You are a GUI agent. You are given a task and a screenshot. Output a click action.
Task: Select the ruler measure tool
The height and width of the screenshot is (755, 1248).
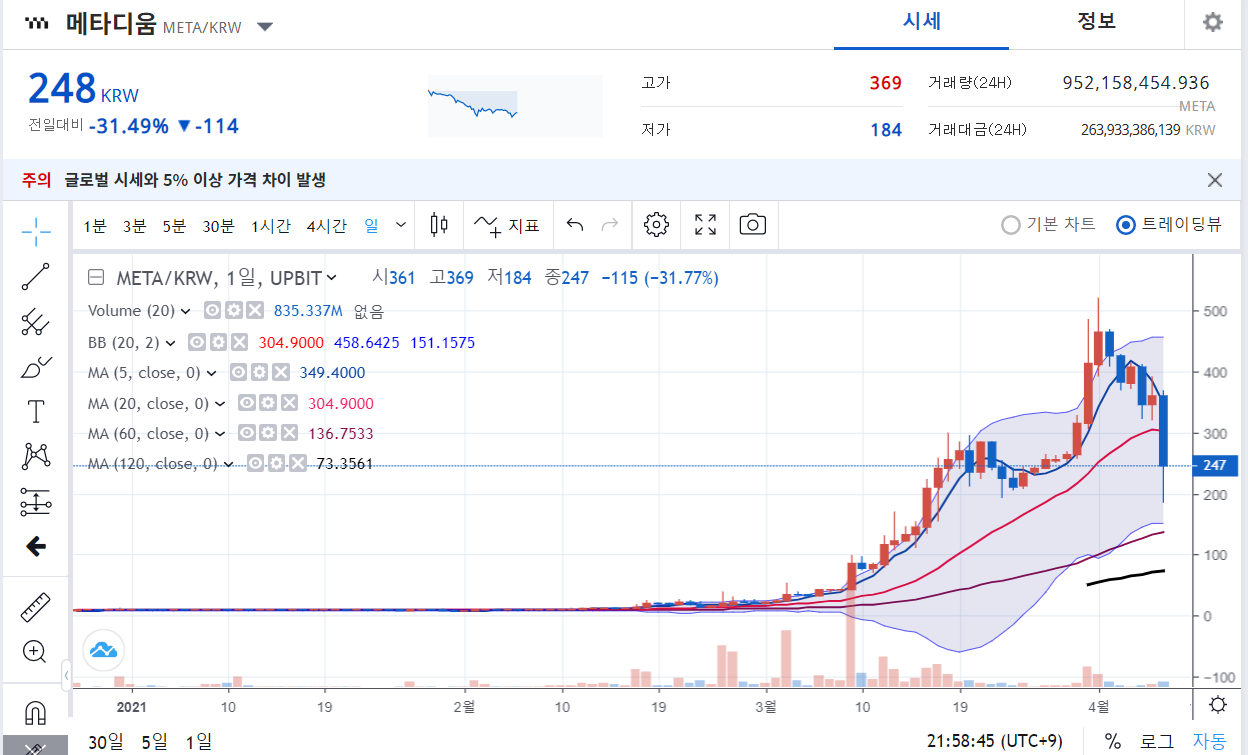pyautogui.click(x=36, y=607)
